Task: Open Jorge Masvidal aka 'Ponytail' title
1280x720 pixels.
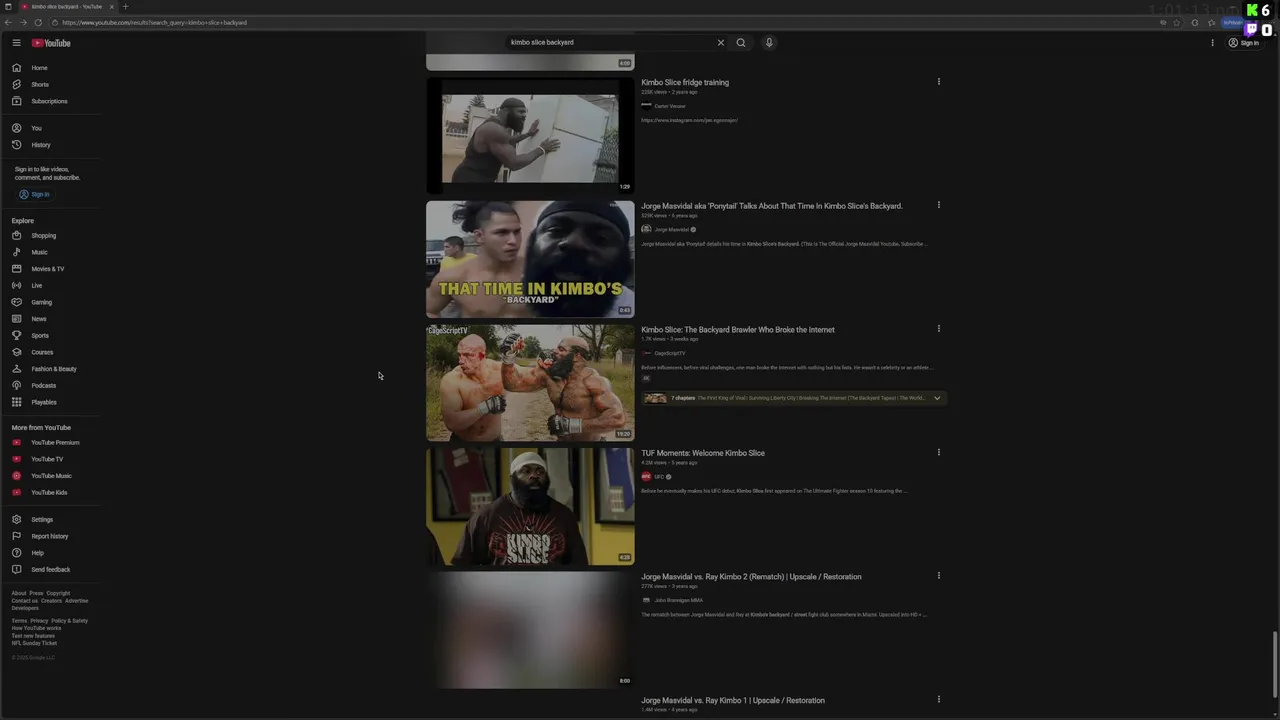Action: (x=772, y=206)
